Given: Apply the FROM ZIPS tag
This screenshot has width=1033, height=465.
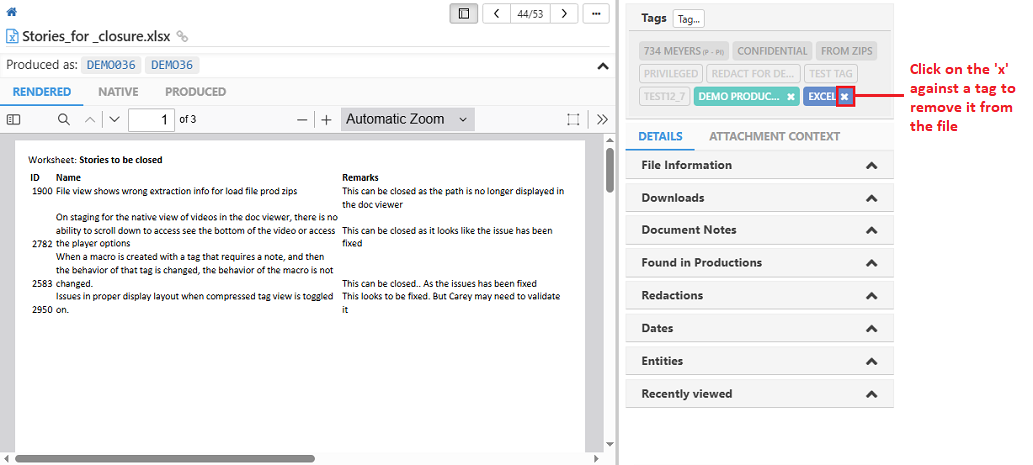Looking at the screenshot, I should 847,51.
